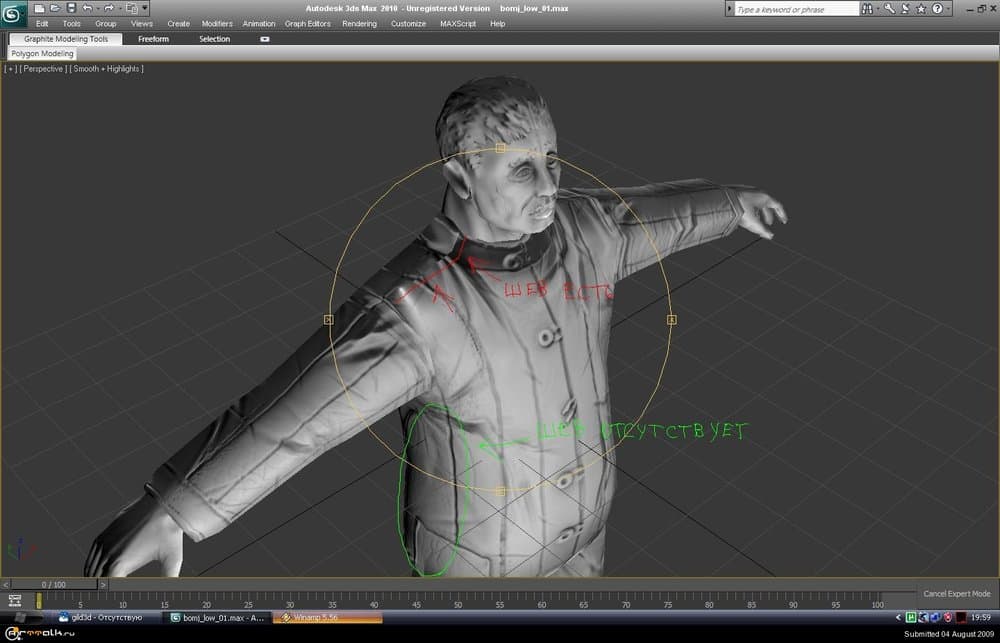This screenshot has height=643, width=1000.
Task: Switch to the Freeform ribbon tab
Action: tap(153, 39)
